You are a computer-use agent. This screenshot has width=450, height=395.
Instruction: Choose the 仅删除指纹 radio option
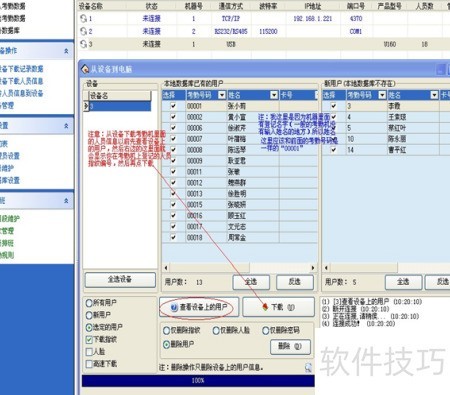(167, 331)
